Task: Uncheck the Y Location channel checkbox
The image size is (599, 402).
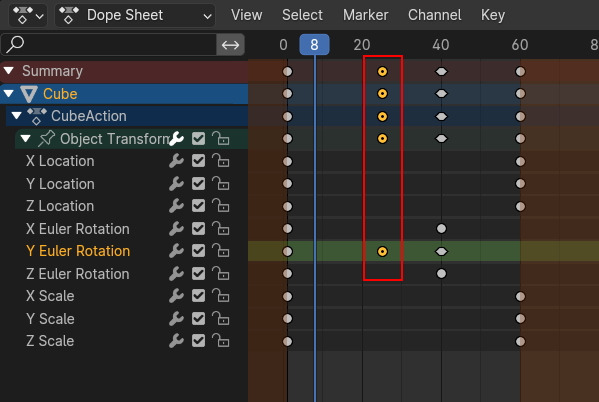Action: (x=198, y=183)
